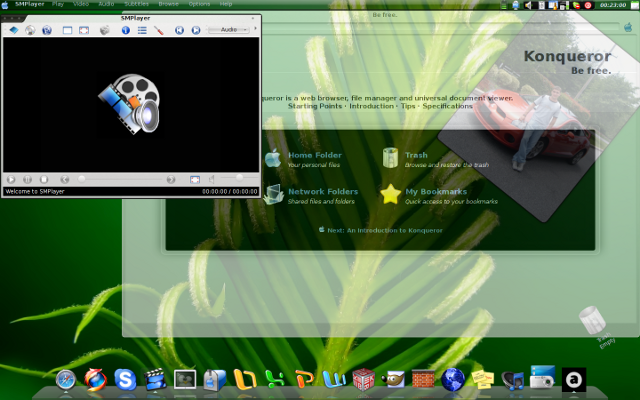
Task: Open the monitor terminal icon in dock
Action: pyautogui.click(x=185, y=380)
